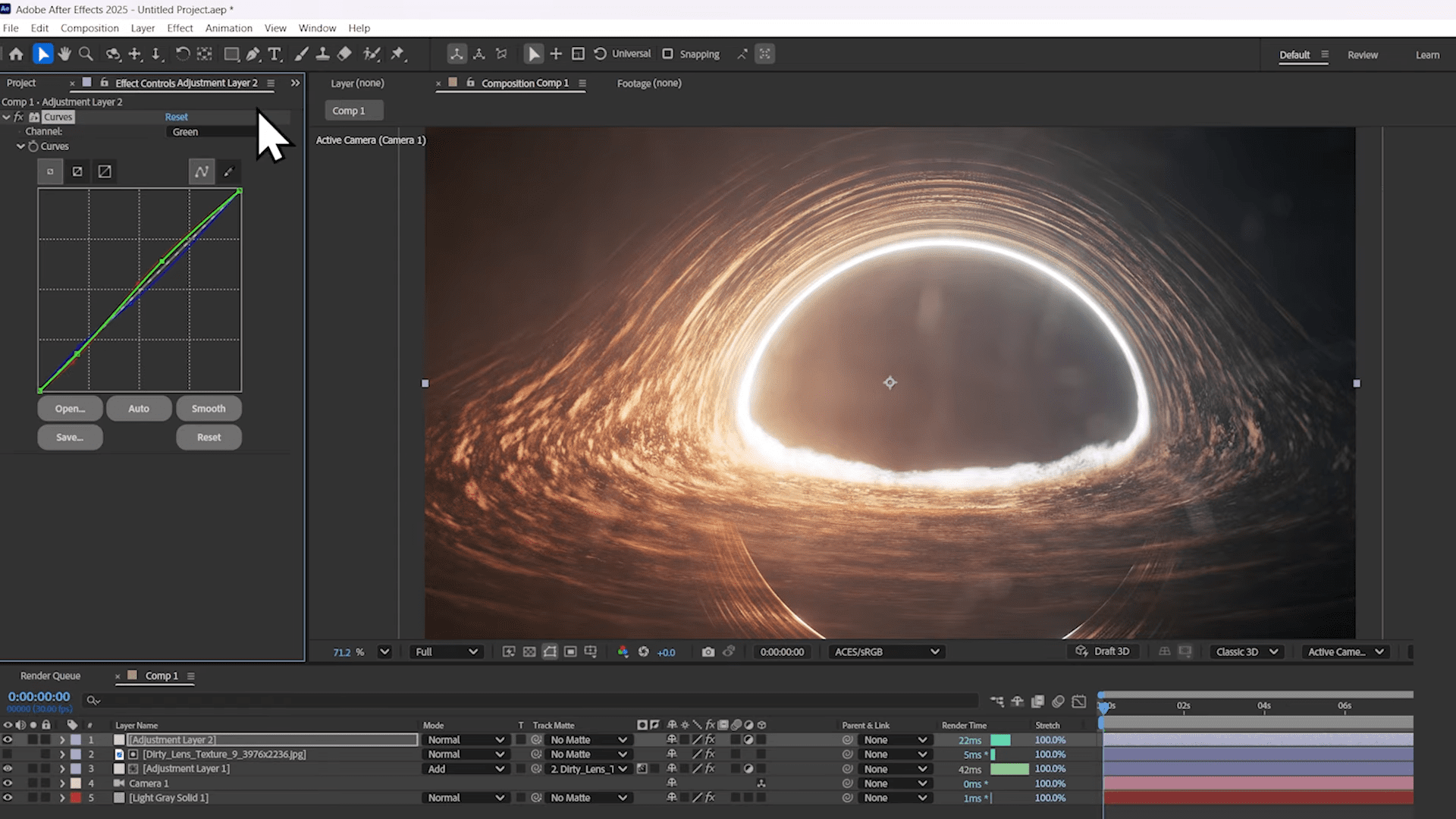Pick the Brush tool
This screenshot has height=819, width=1456.
pyautogui.click(x=302, y=54)
